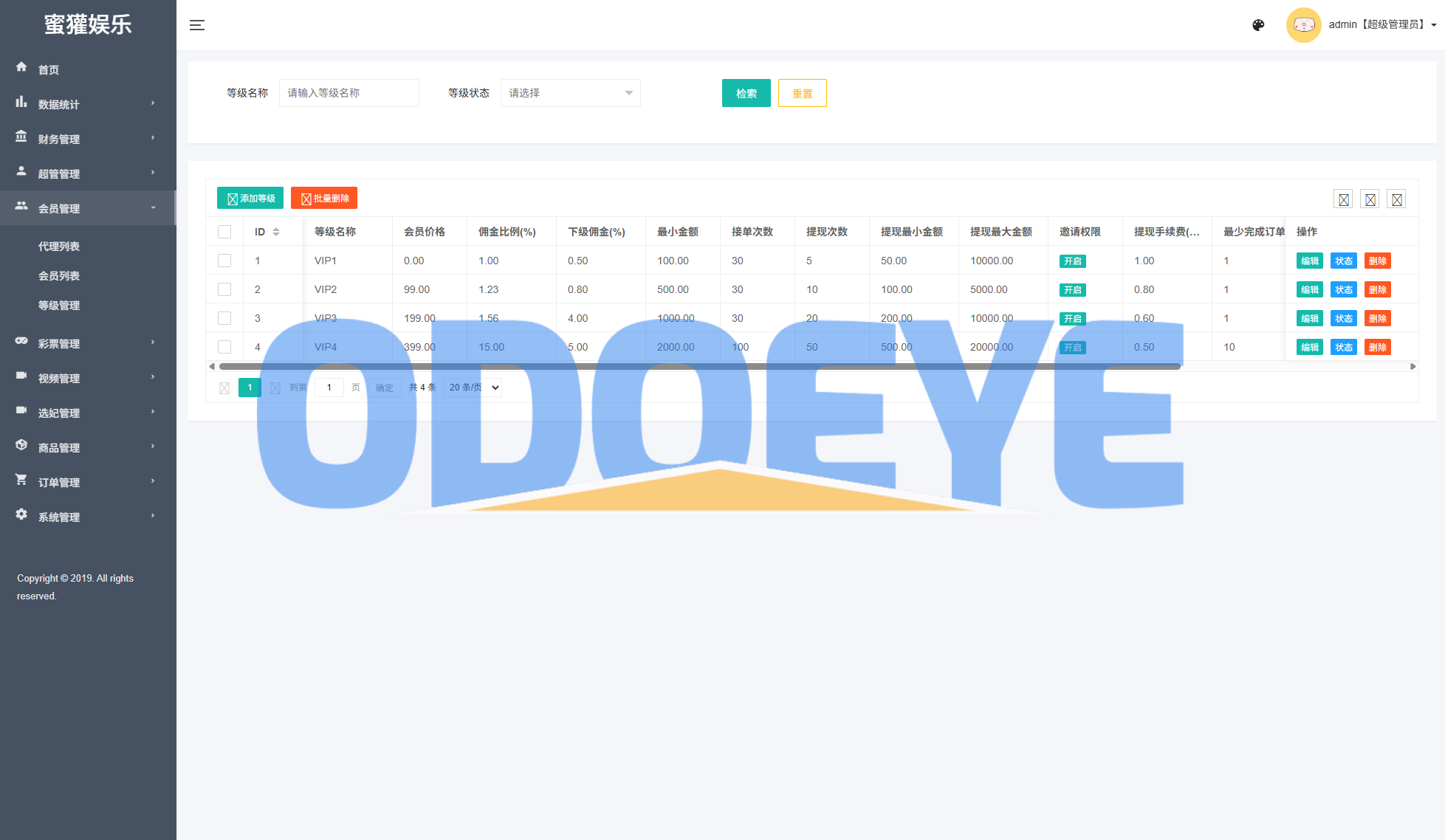The width and height of the screenshot is (1445, 840).
Task: Open the 等级状态 dropdown
Action: (x=570, y=93)
